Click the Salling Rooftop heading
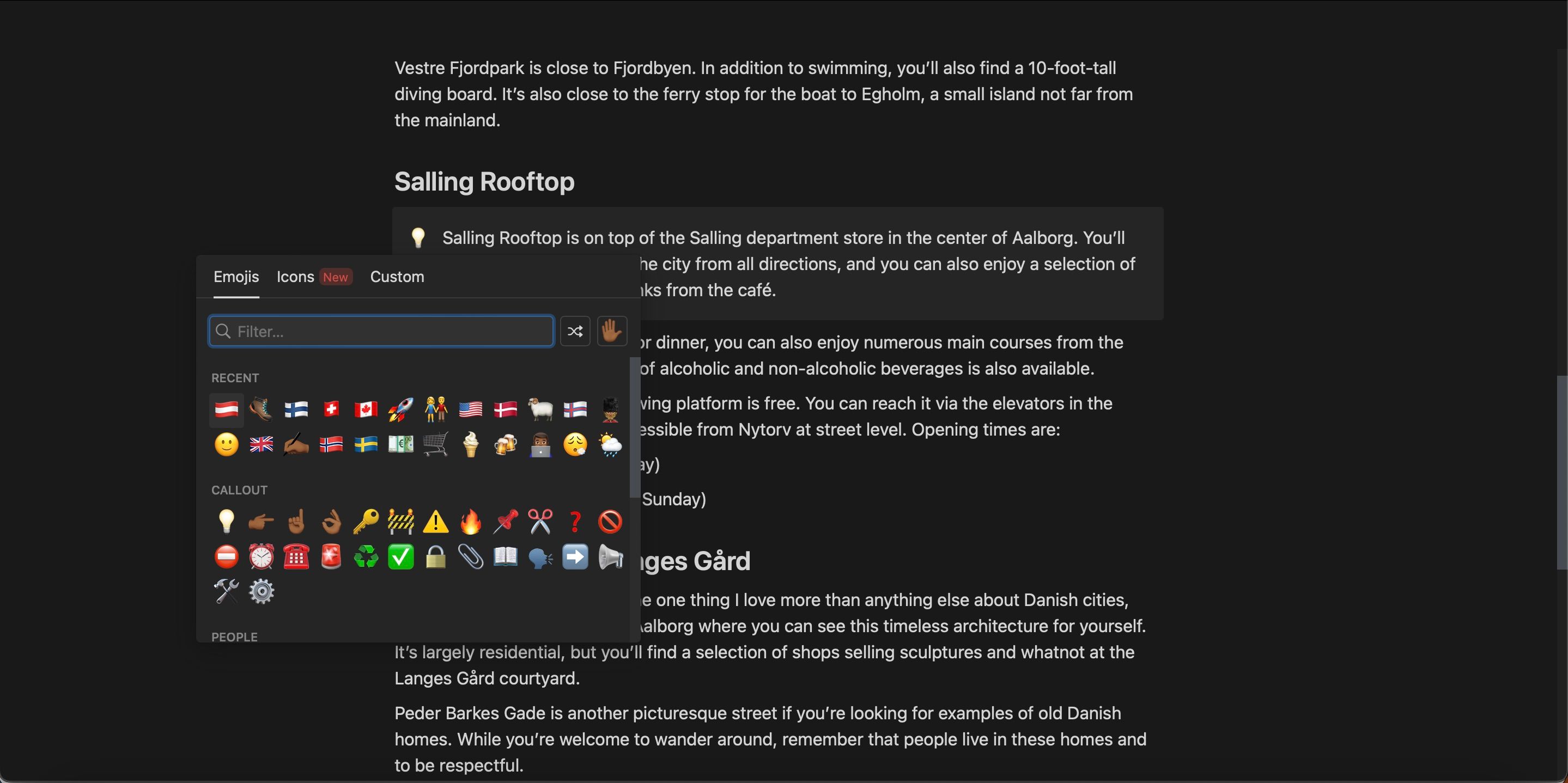This screenshot has width=1568, height=783. click(484, 181)
